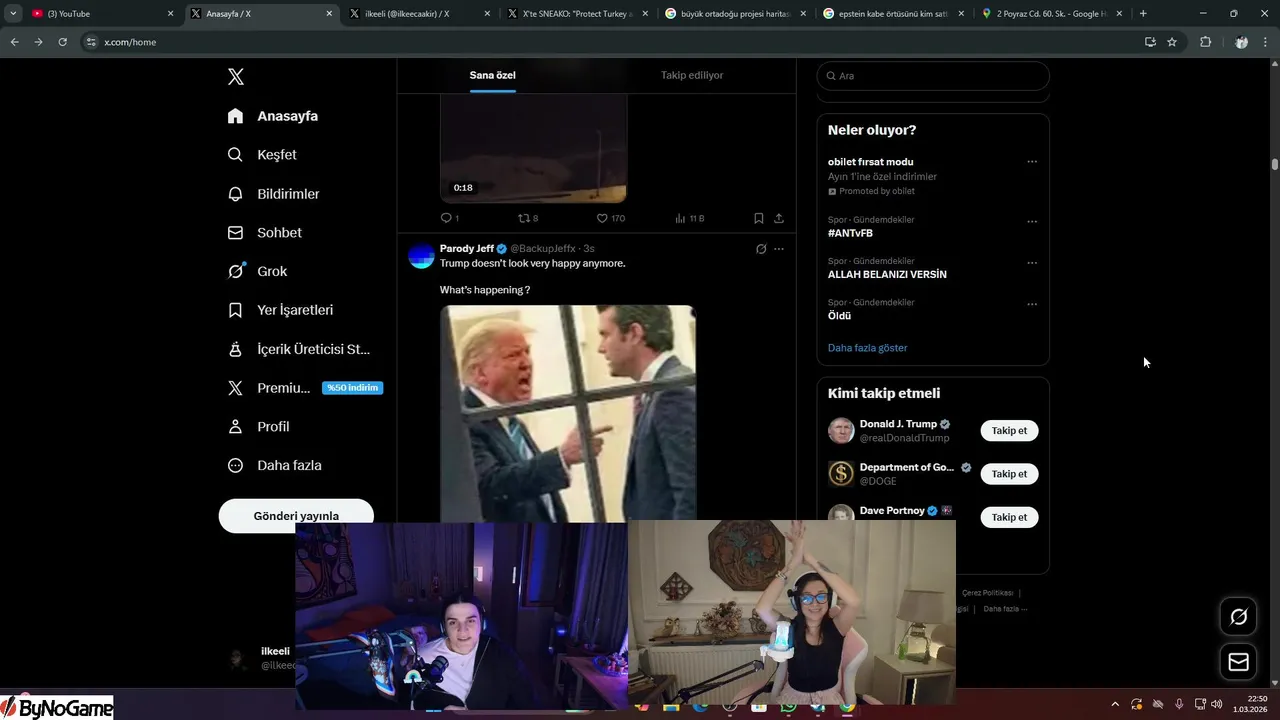Reload the page

click(62, 42)
